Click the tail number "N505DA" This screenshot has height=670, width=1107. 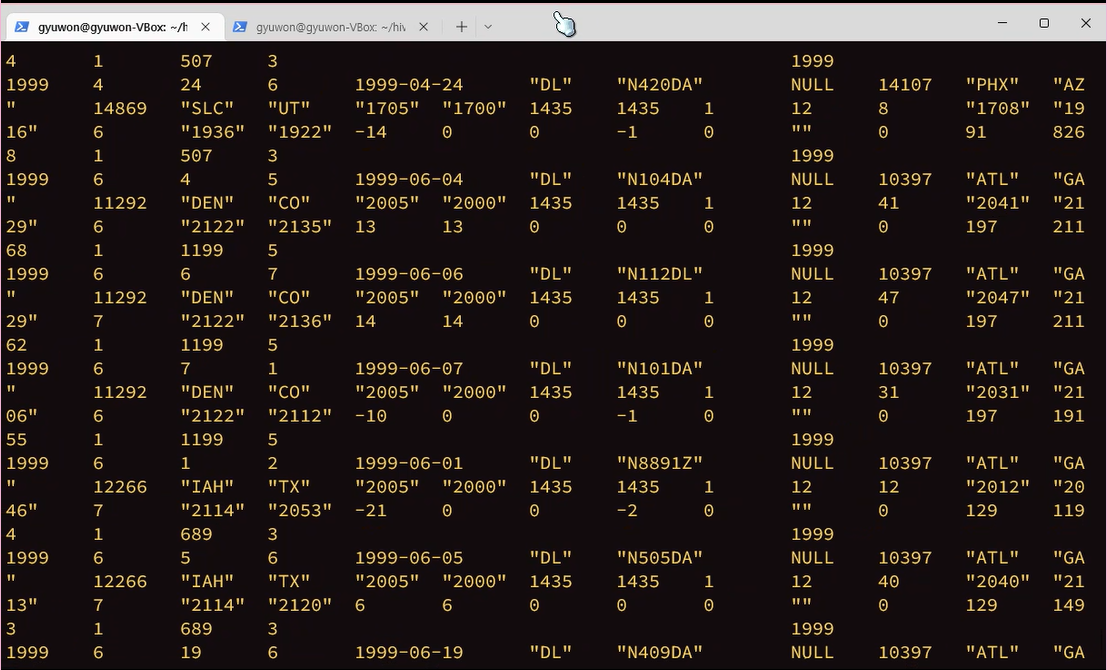click(x=659, y=558)
